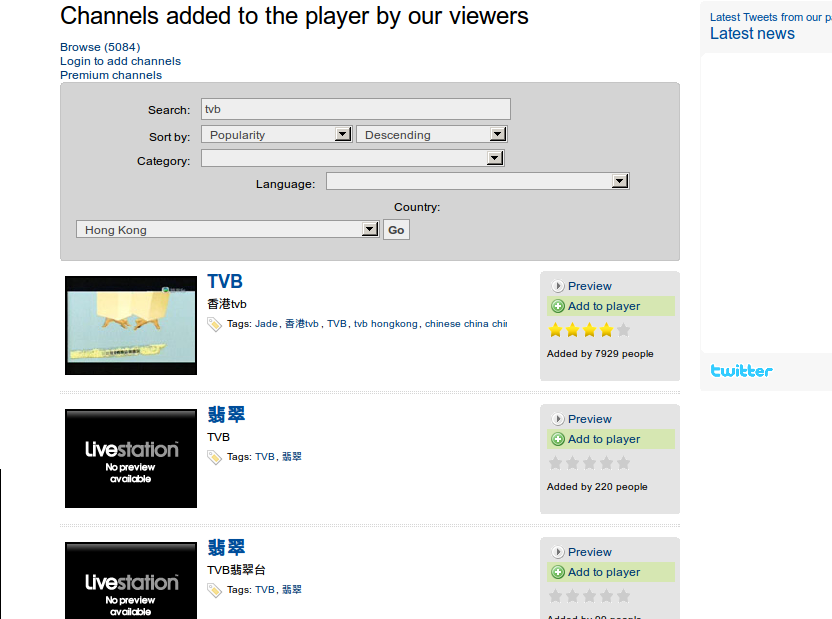Click the tvb hongkong tag link
Viewport: 832px width, 619px height.
[386, 324]
